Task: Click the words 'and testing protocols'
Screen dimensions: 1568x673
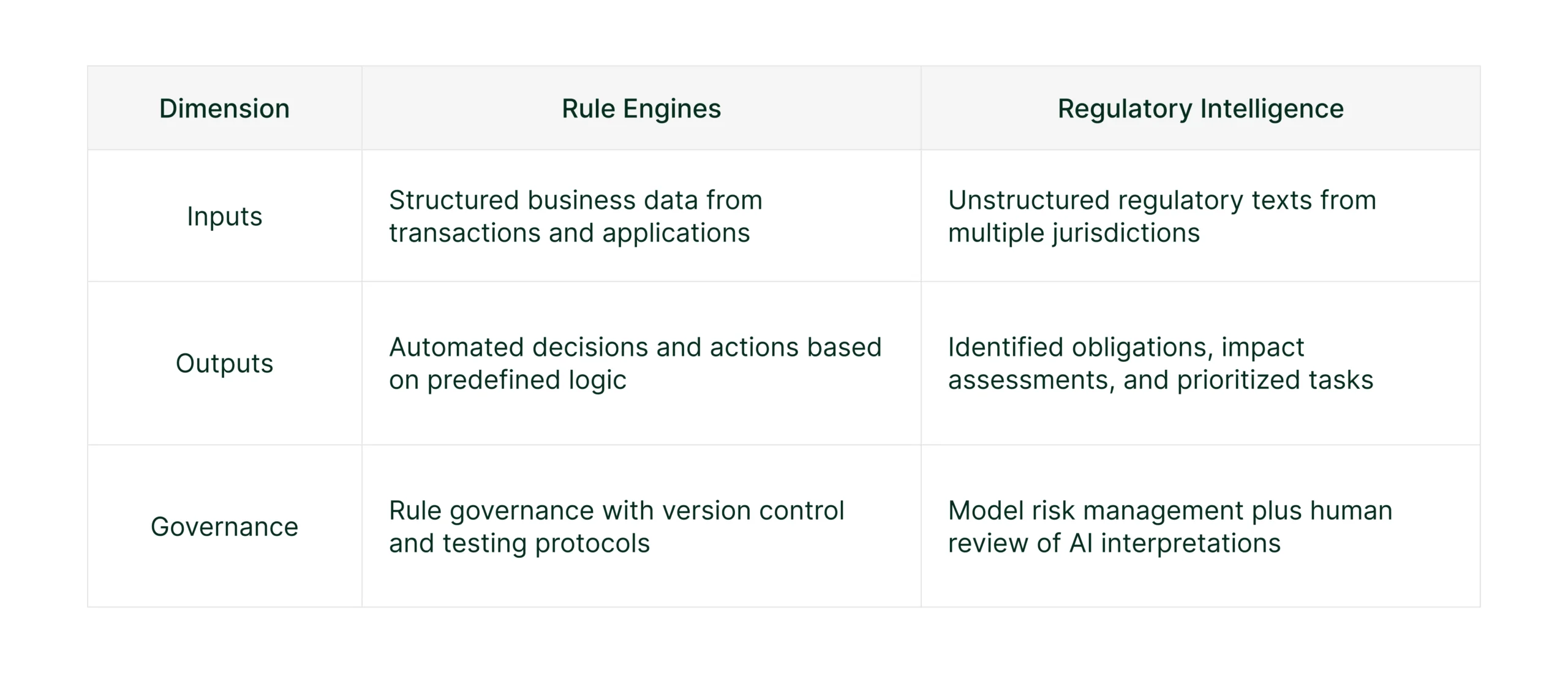Action: point(519,544)
